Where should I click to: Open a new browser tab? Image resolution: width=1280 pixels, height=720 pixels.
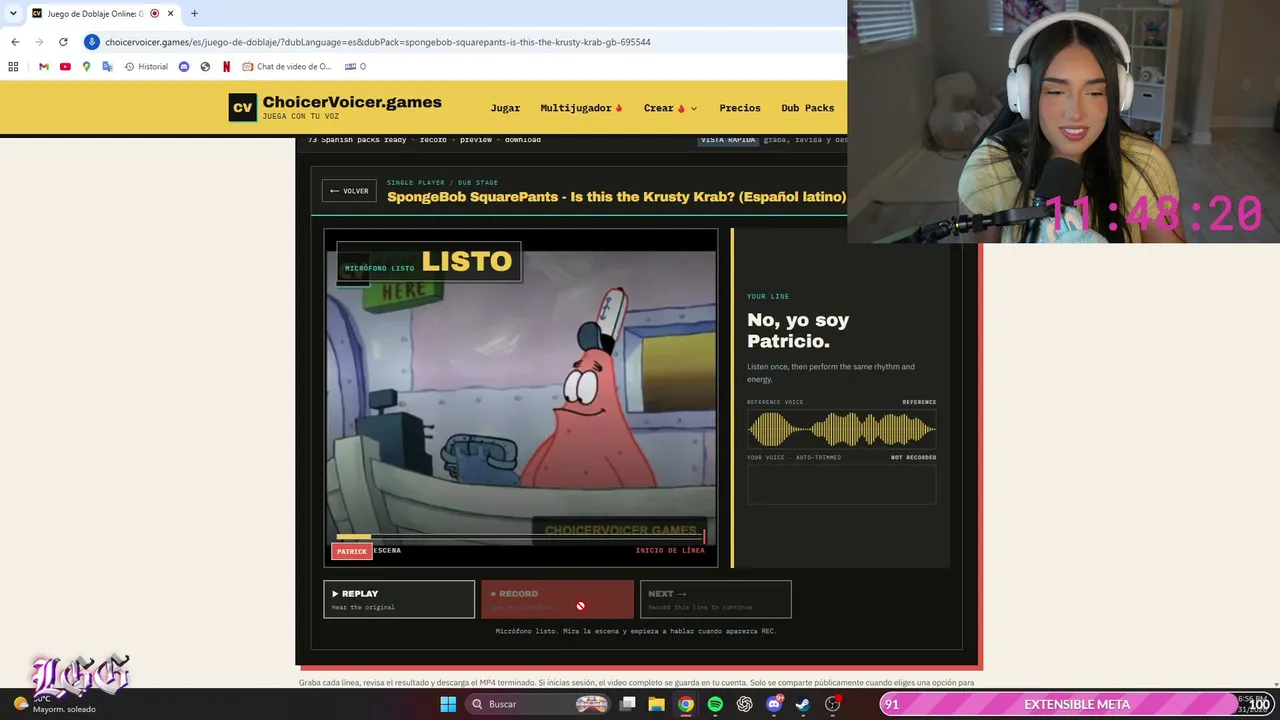tap(194, 13)
